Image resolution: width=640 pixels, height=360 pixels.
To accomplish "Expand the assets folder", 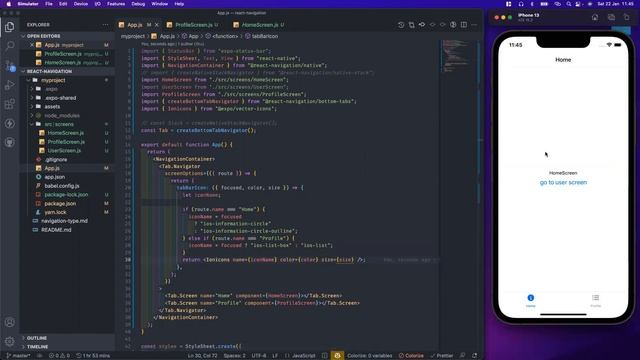I will tap(52, 107).
